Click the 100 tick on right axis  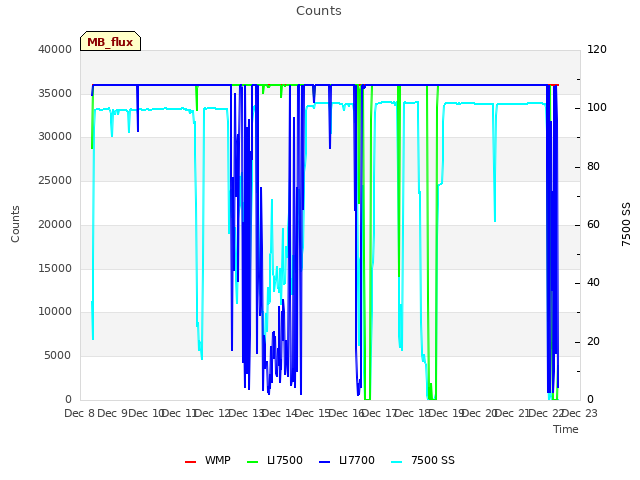(597, 107)
